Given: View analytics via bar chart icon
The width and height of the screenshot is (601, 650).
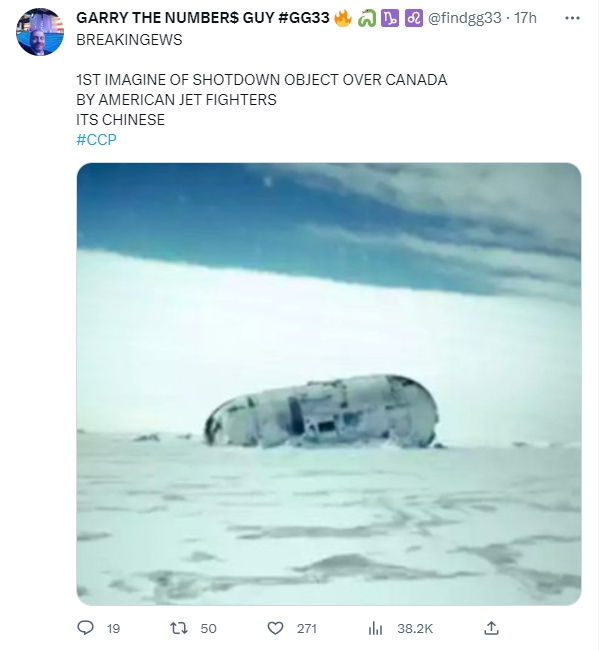Looking at the screenshot, I should (x=375, y=628).
